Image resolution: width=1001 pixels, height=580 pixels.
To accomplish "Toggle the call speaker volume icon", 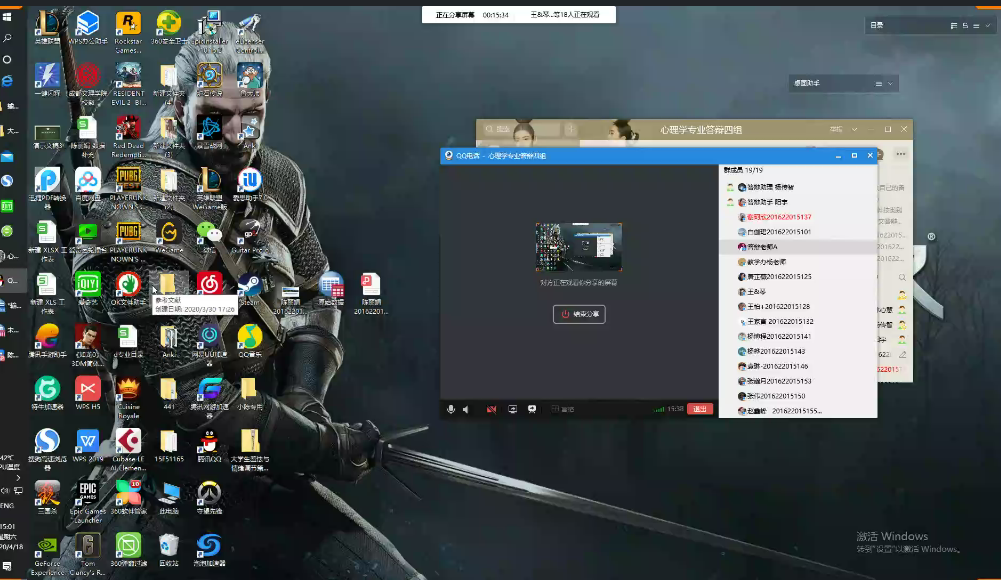I will coord(466,409).
